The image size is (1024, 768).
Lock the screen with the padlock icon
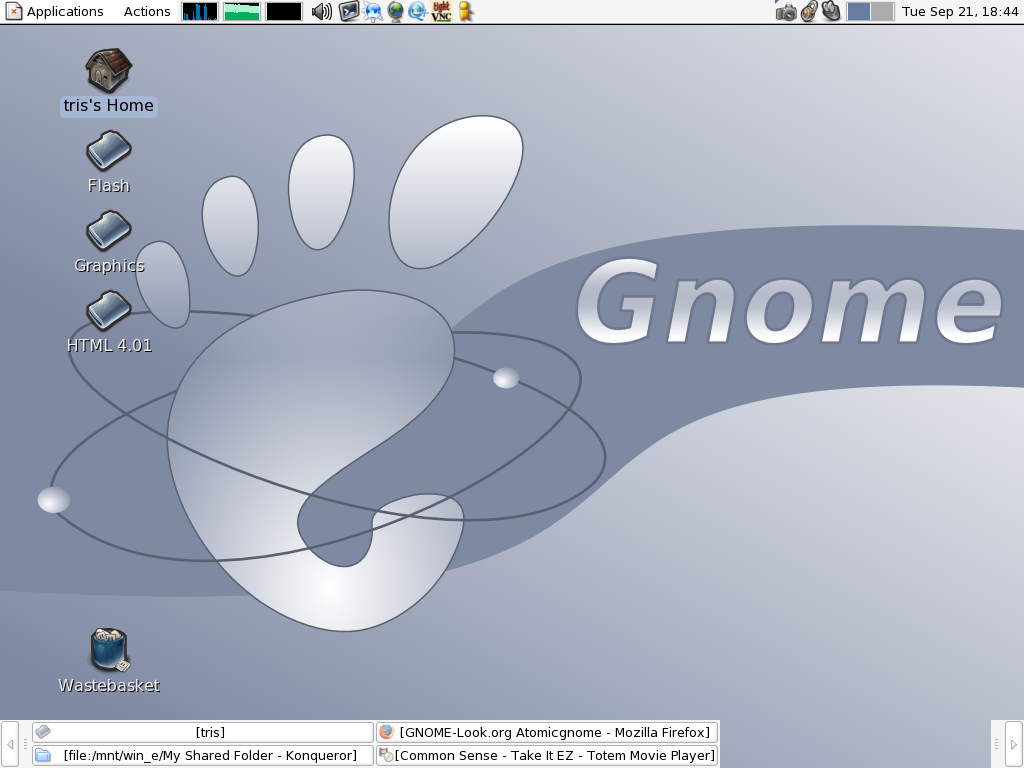tap(809, 11)
